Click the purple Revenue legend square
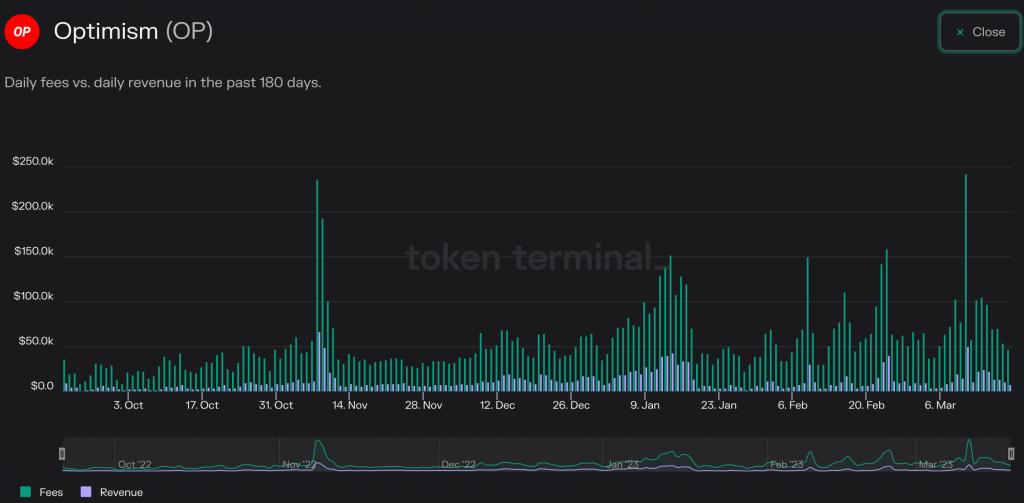 85,492
